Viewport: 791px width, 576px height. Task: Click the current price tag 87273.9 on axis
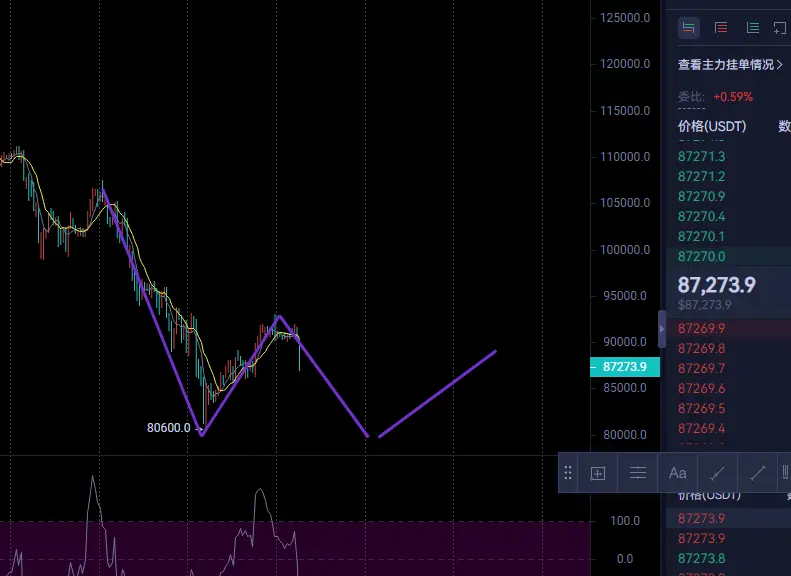625,367
